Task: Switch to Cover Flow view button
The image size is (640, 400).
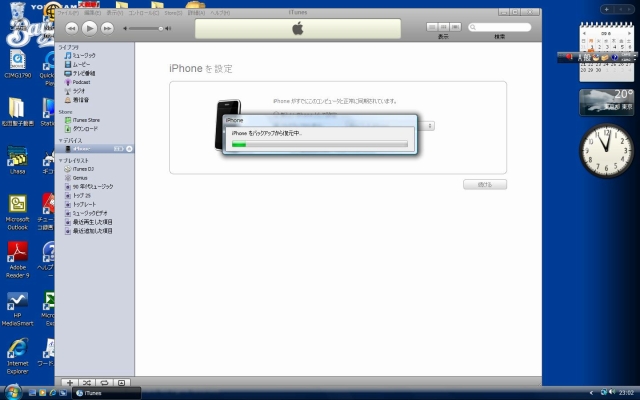Action: (x=456, y=27)
